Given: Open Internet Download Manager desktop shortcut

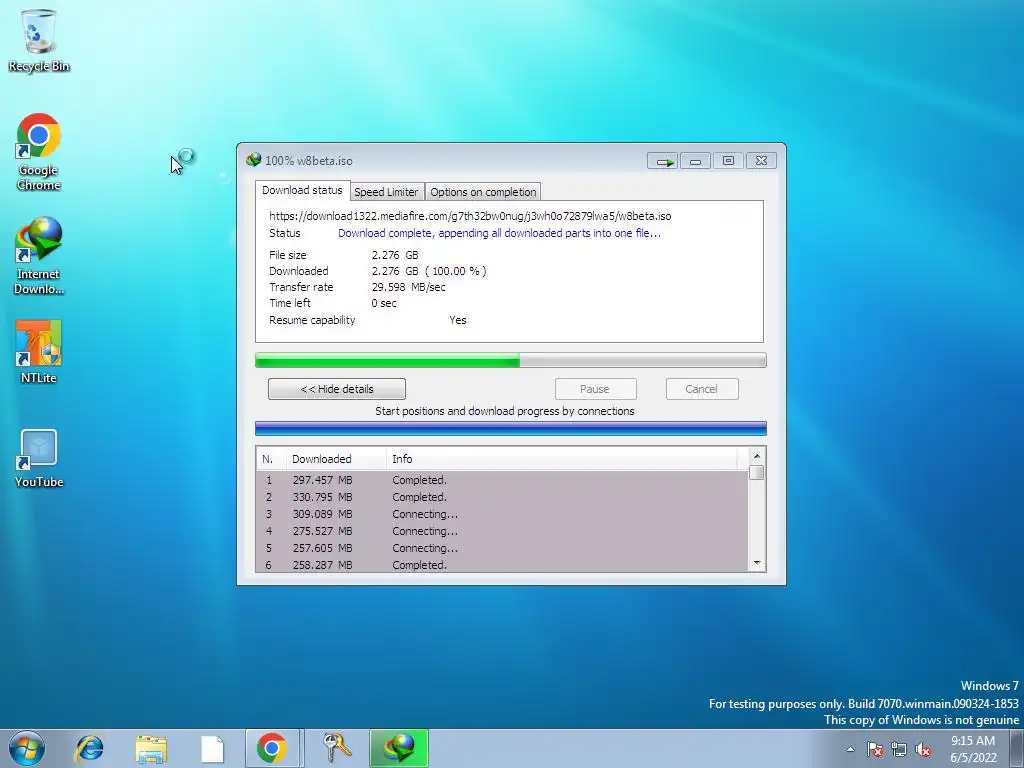Looking at the screenshot, I should [39, 256].
